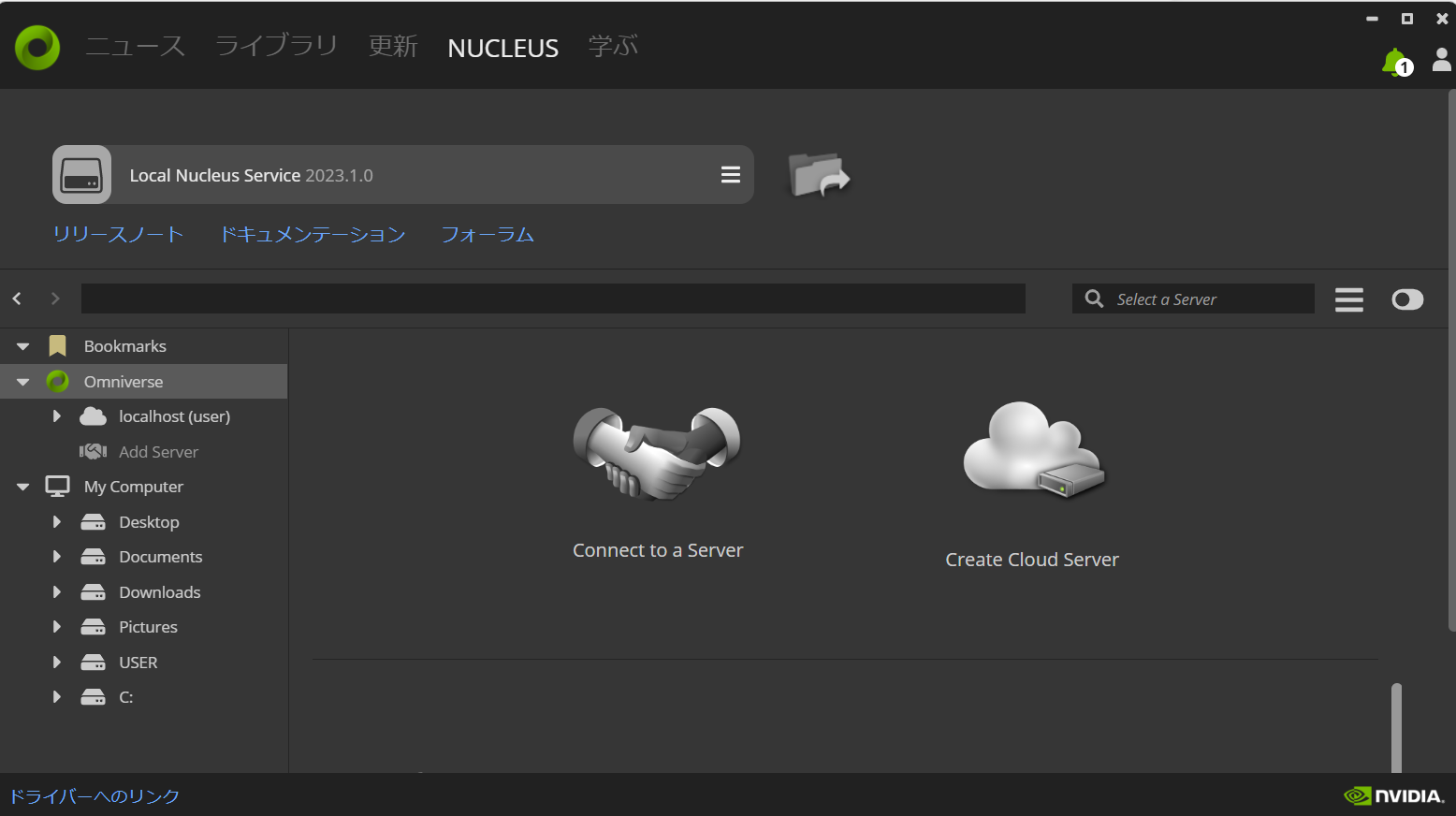This screenshot has width=1456, height=816.
Task: Click the My Computer monitor icon
Action: point(57,487)
